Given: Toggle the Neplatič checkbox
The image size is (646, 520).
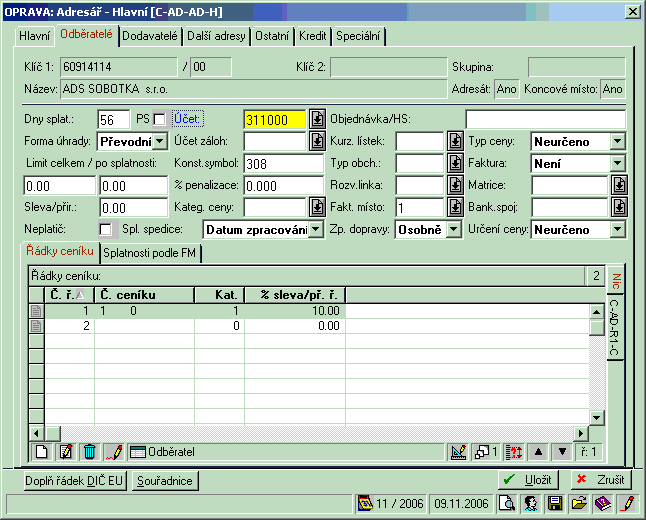Looking at the screenshot, I should [106, 230].
